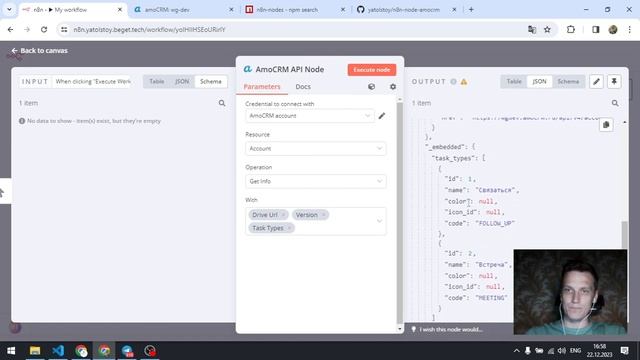Click the Back to canvas link
The height and width of the screenshot is (360, 640).
[x=39, y=51]
